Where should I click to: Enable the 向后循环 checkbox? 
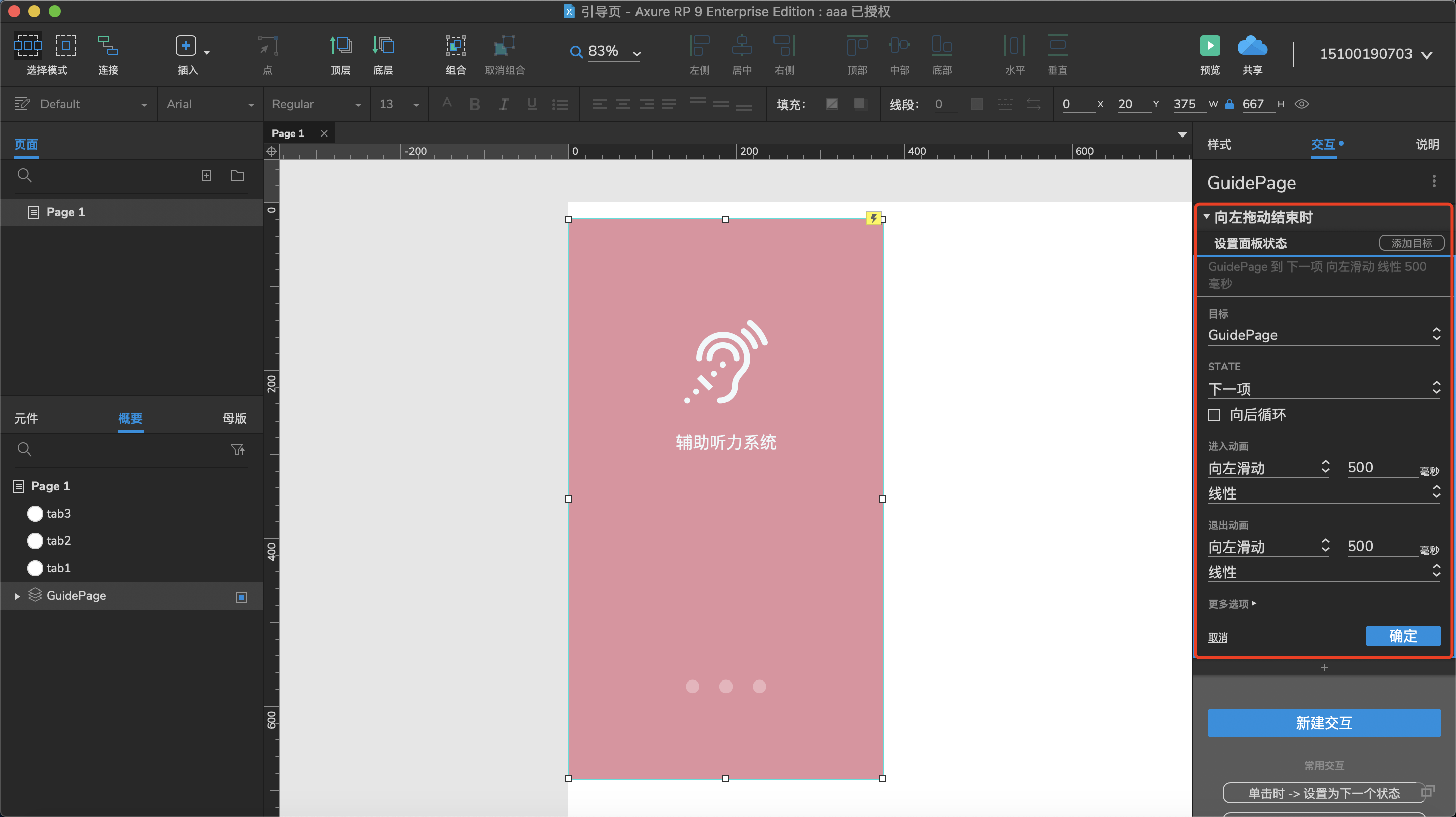(1214, 415)
